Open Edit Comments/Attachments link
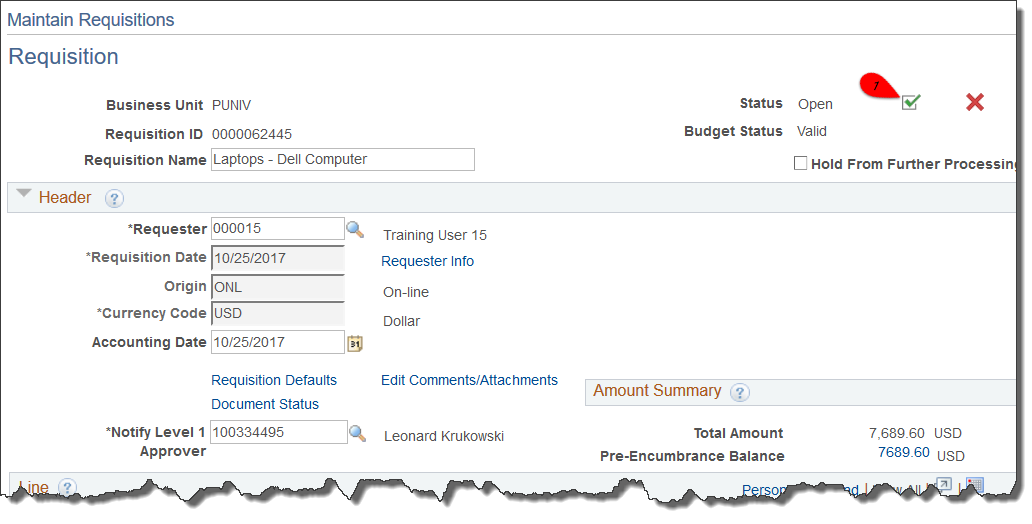Screen dimensions: 1032x524 pyautogui.click(x=469, y=380)
